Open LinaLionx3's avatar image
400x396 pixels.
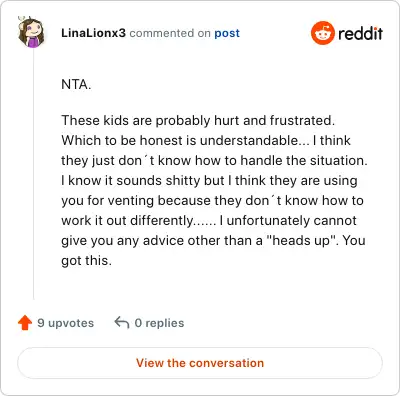coord(31,32)
